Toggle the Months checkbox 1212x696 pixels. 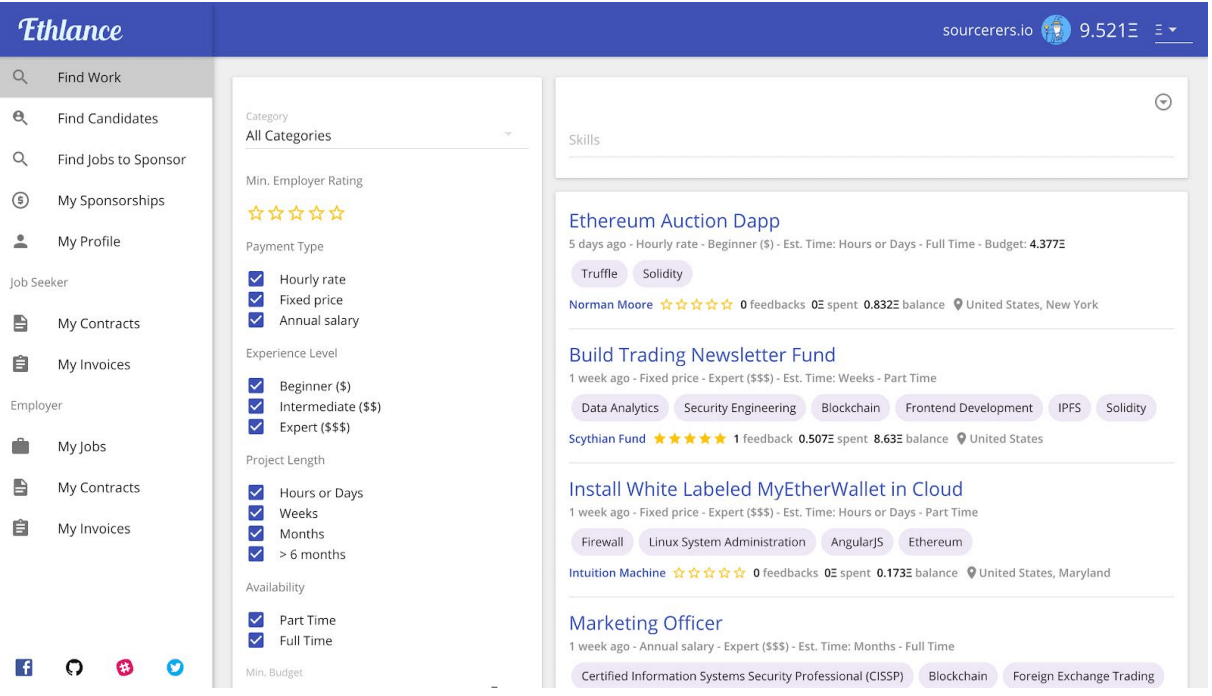[256, 534]
